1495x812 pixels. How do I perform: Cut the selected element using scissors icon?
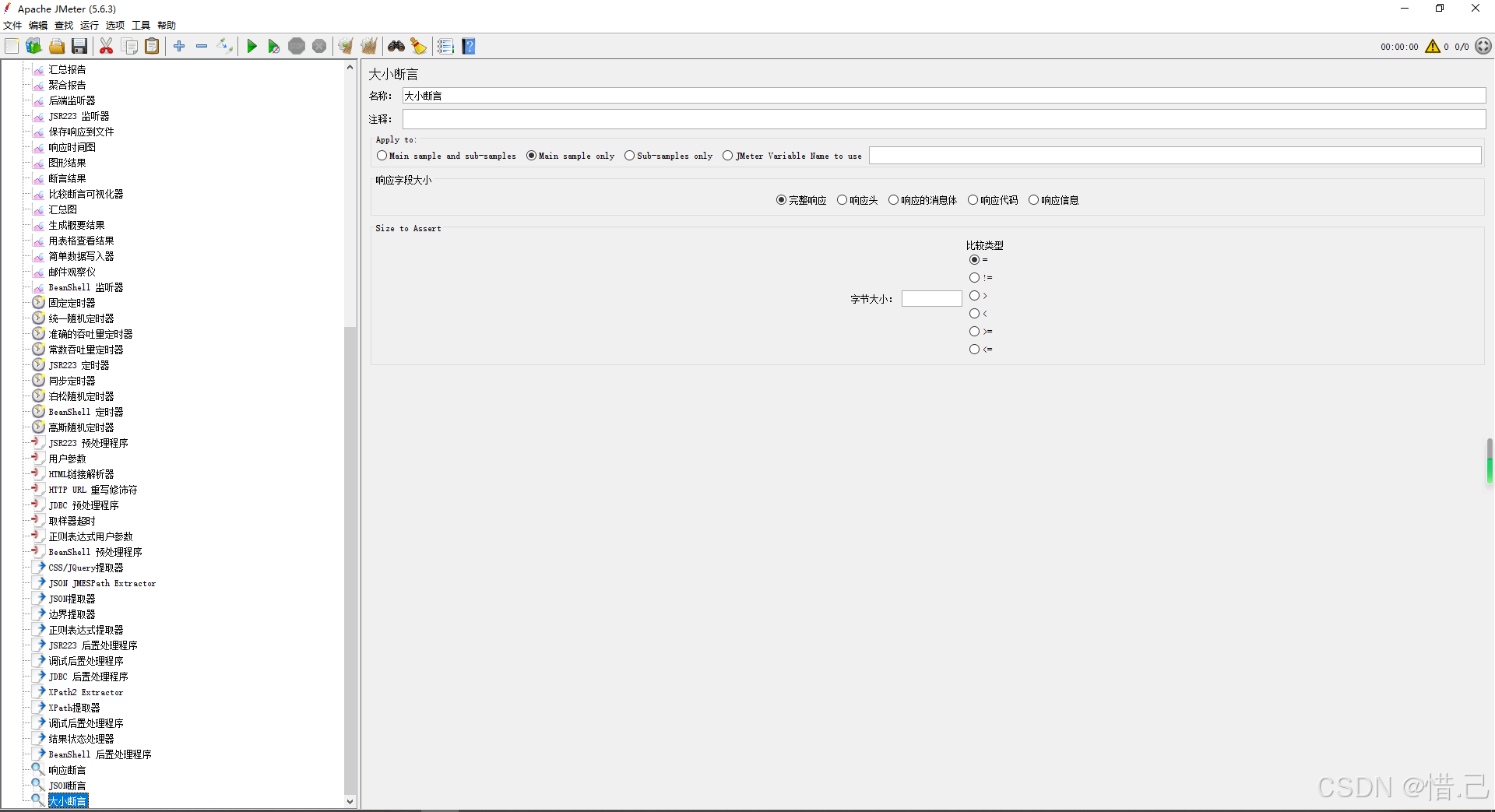[x=107, y=47]
